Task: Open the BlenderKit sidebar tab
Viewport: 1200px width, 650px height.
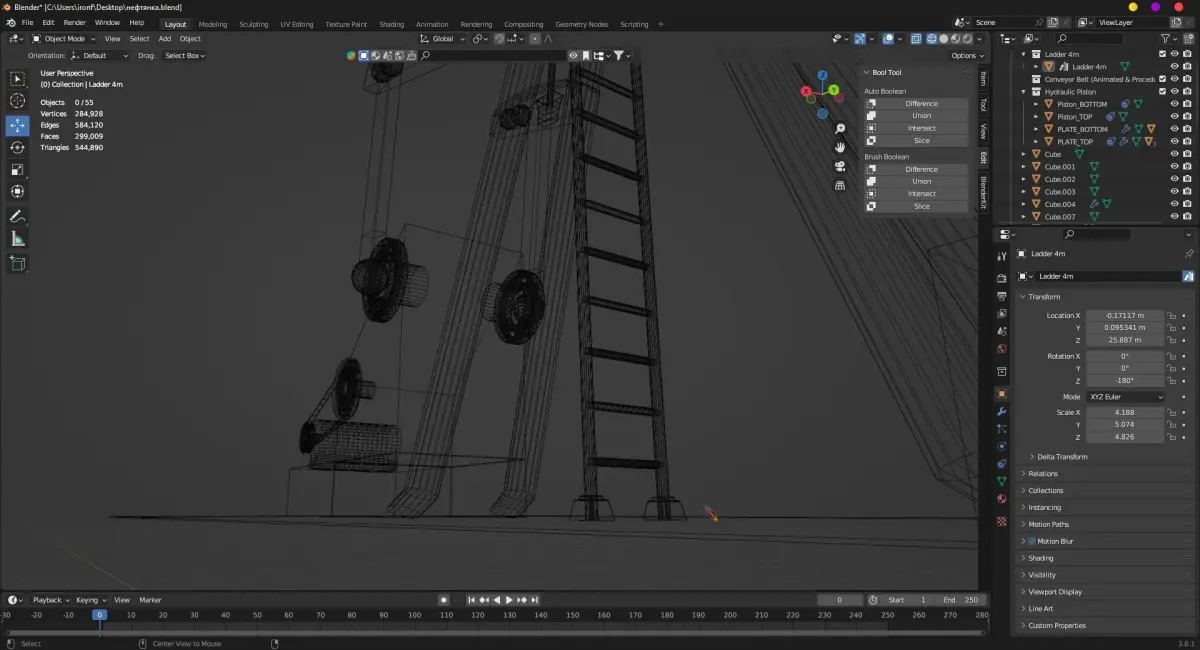Action: (x=983, y=193)
